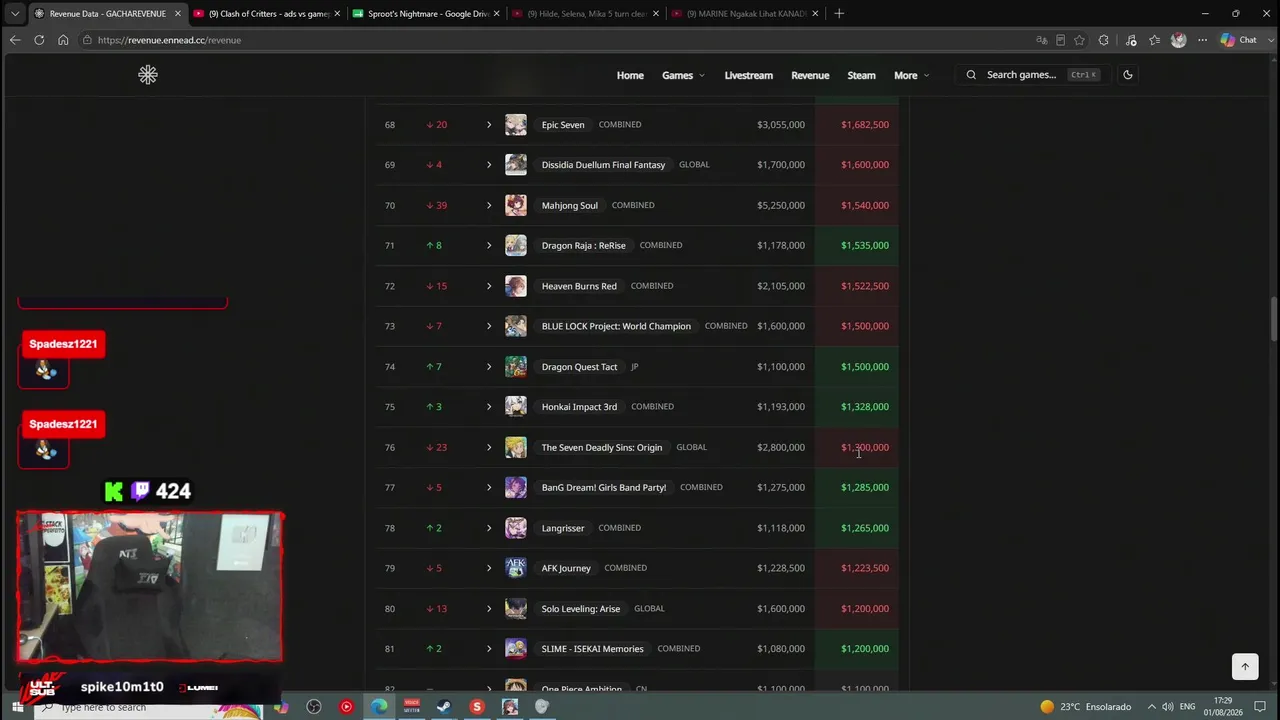Expand the Langrisser row

489,528
